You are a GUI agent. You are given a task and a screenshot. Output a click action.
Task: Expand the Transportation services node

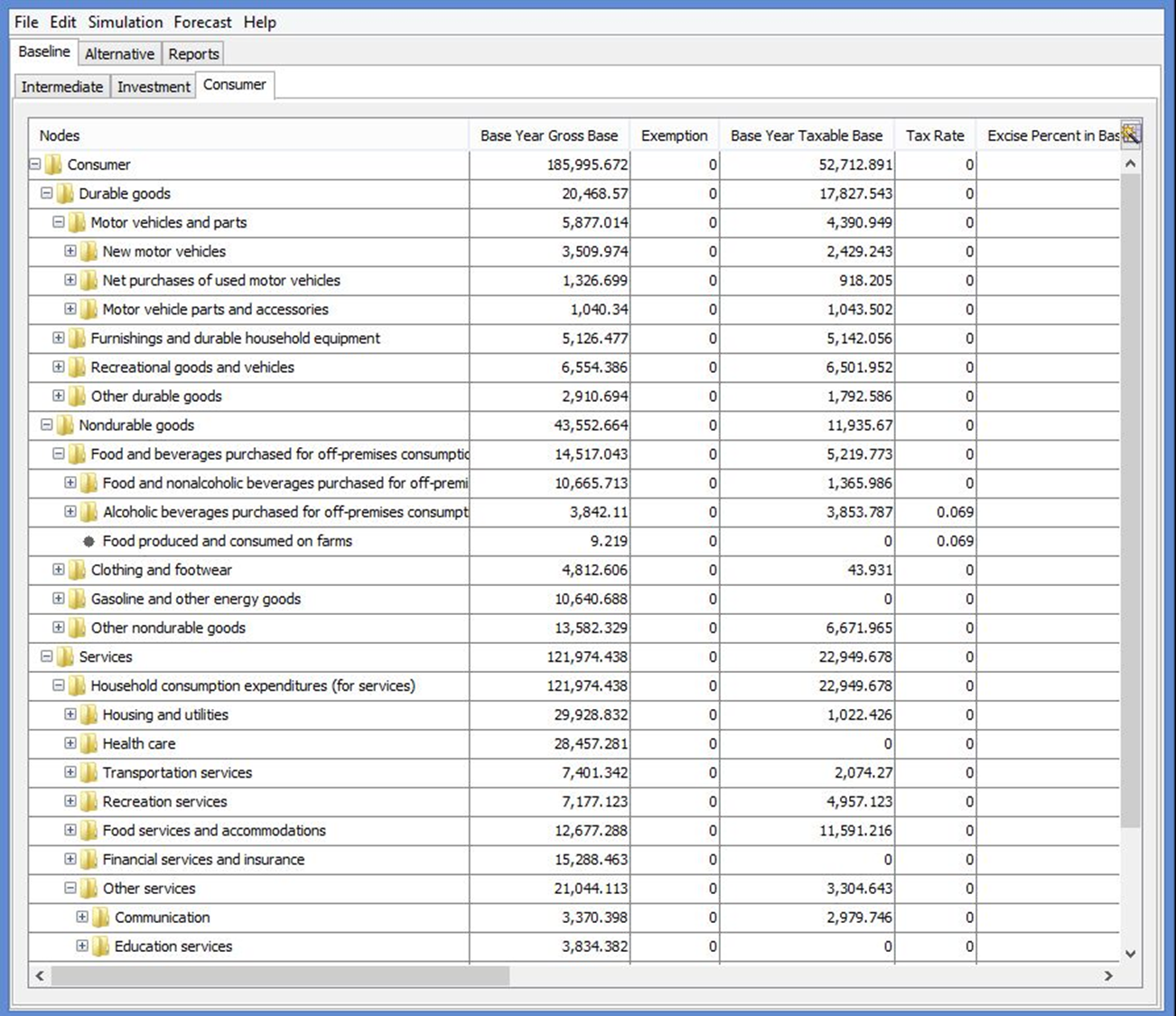(x=70, y=772)
